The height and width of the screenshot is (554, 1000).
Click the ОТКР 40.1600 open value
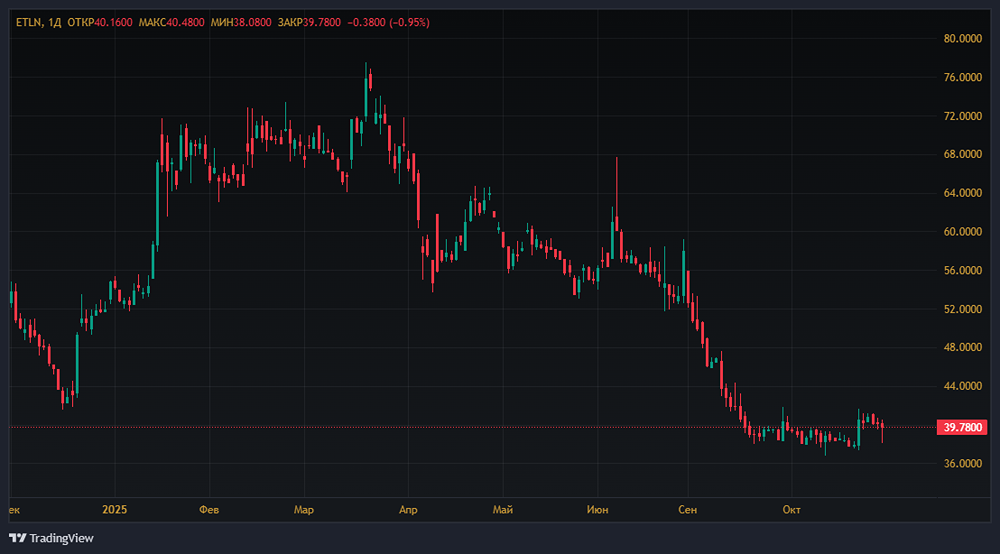[99, 22]
